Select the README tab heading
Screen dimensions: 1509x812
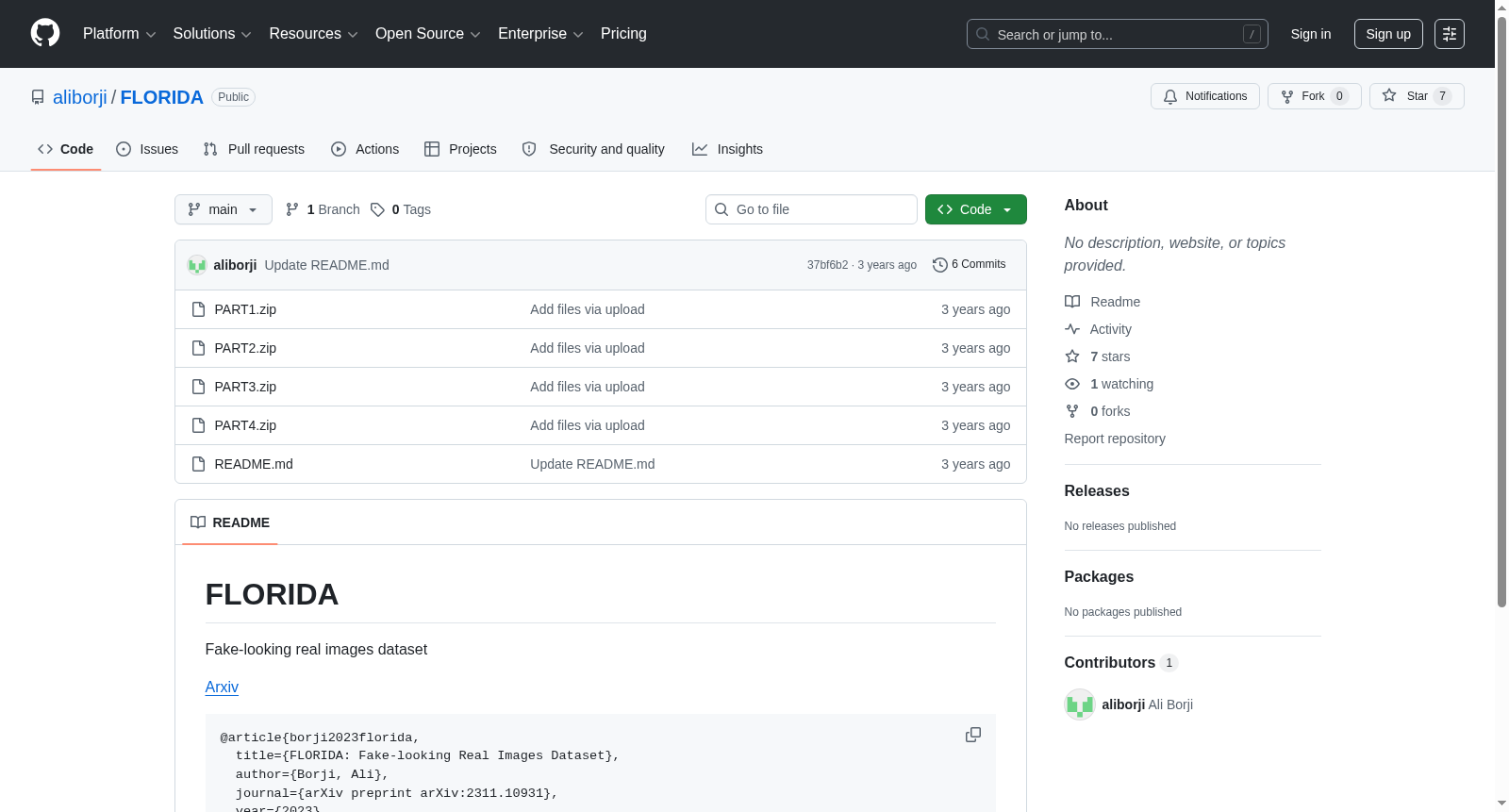click(230, 522)
